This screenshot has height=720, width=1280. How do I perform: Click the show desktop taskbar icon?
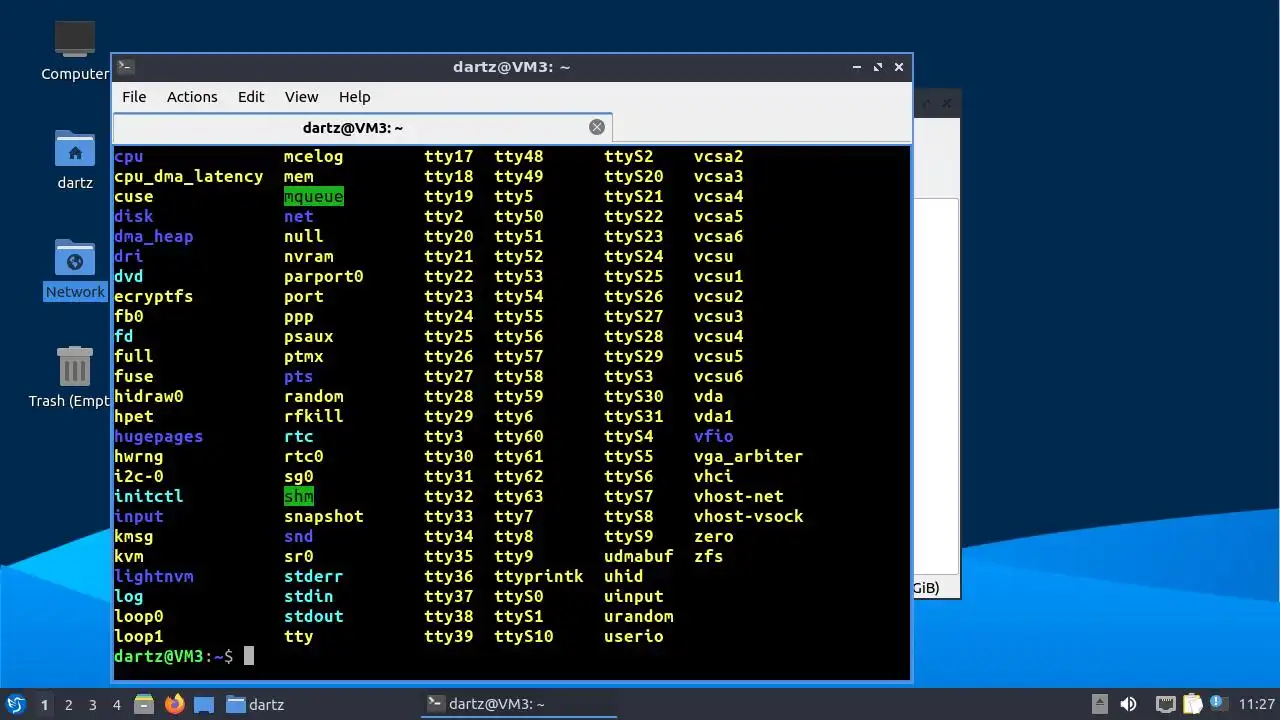click(204, 704)
